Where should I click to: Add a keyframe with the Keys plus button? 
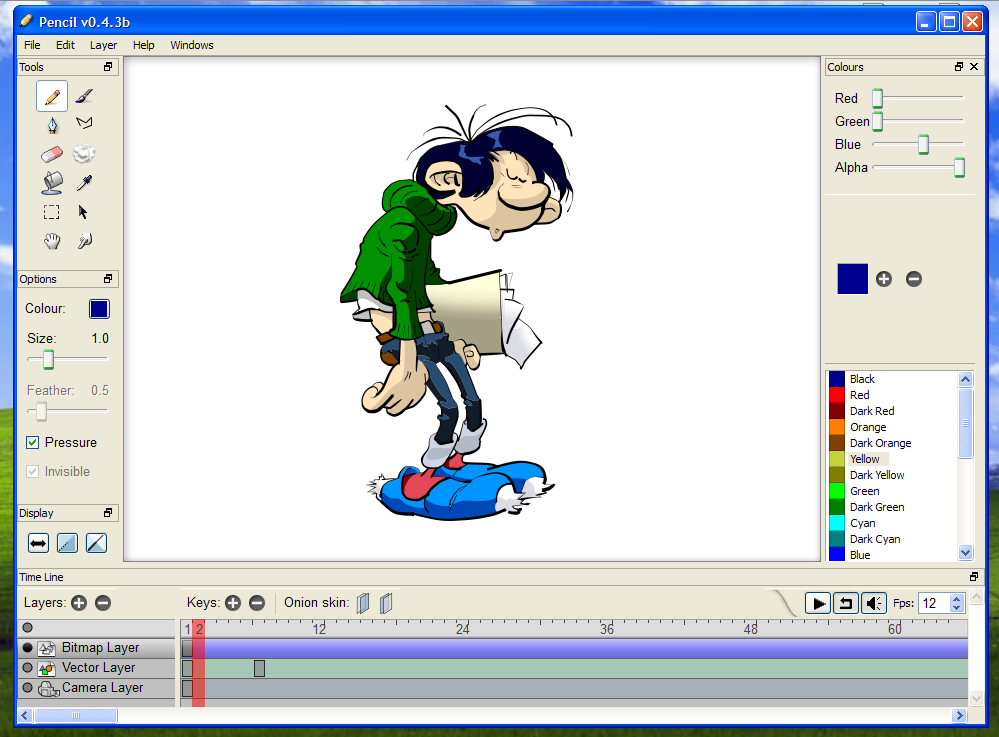234,602
